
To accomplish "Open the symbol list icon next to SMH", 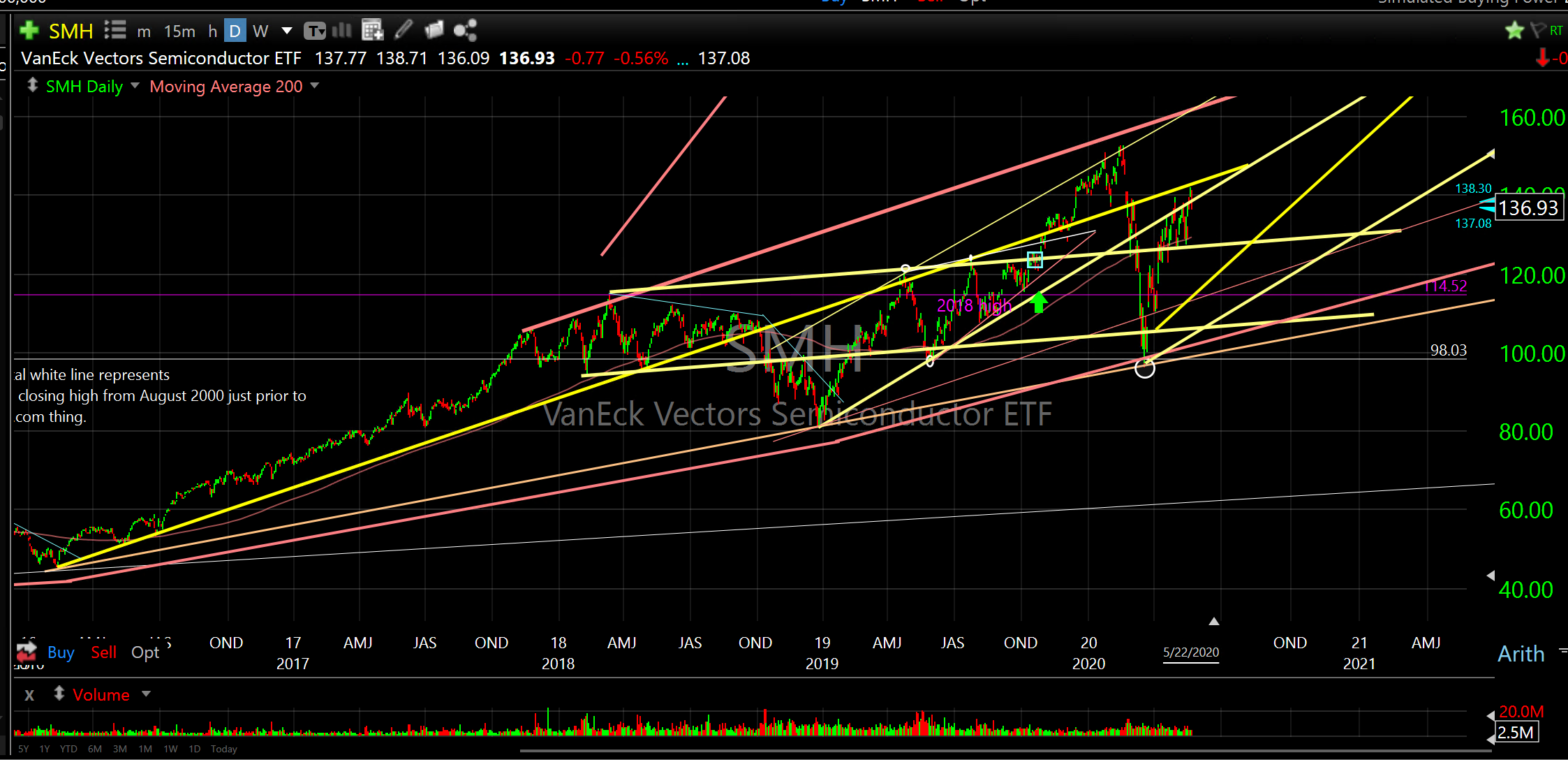I will (x=115, y=30).
